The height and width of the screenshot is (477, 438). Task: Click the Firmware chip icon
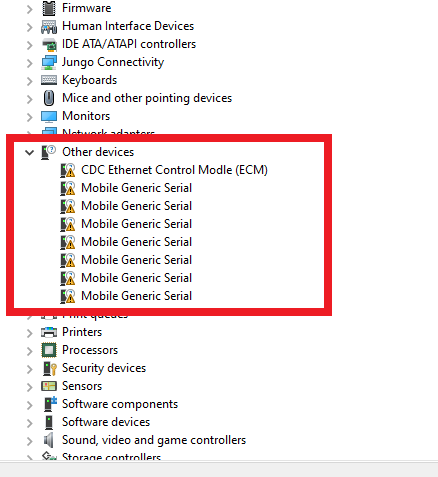pos(49,8)
